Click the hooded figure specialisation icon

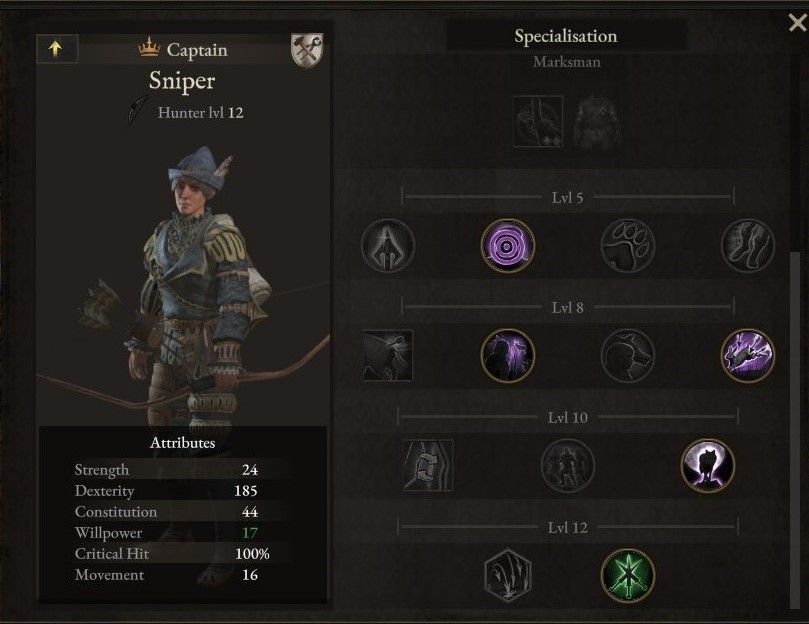[x=597, y=122]
